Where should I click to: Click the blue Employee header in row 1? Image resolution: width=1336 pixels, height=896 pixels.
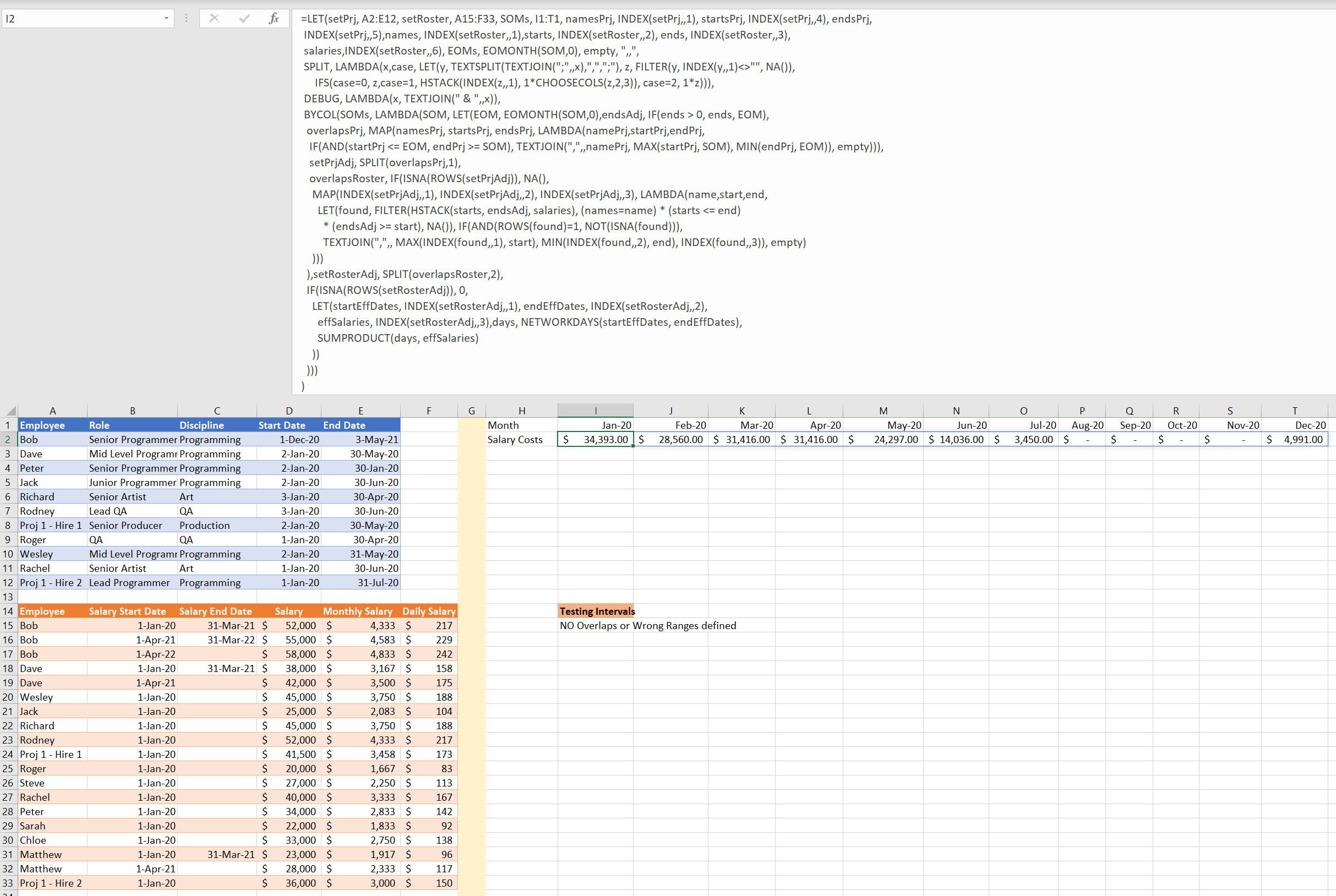tap(52, 425)
